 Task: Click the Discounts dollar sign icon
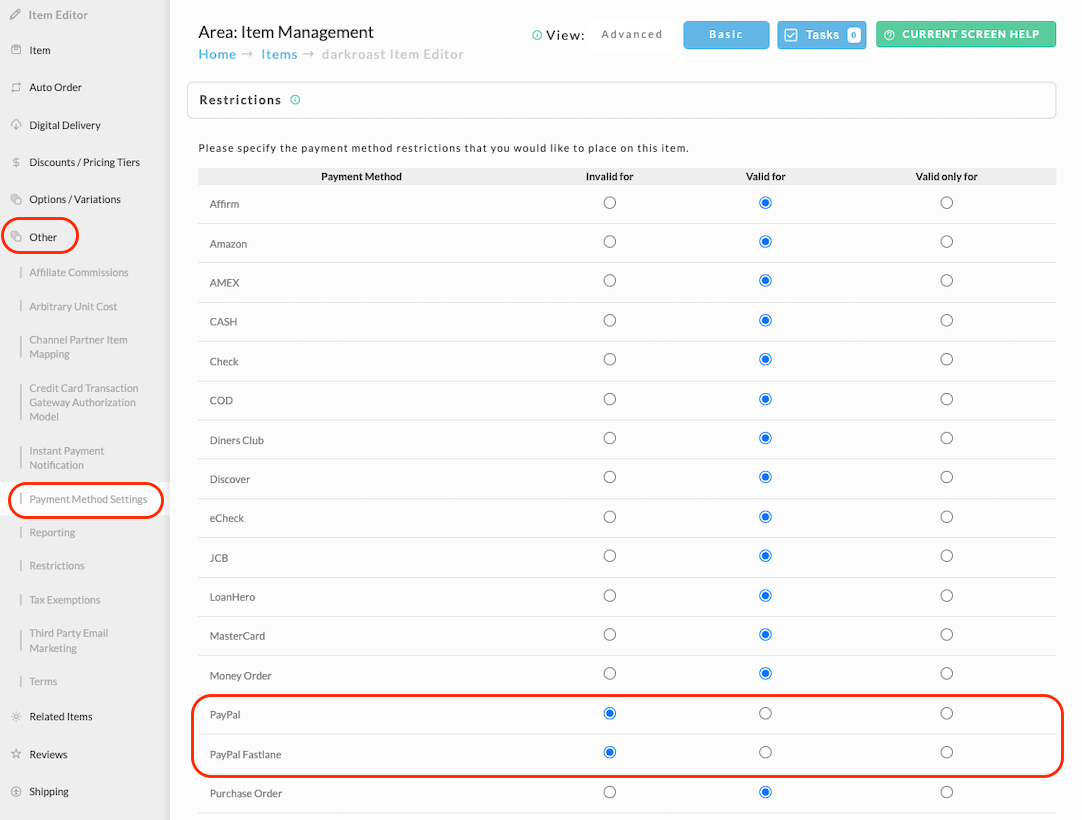pos(16,162)
